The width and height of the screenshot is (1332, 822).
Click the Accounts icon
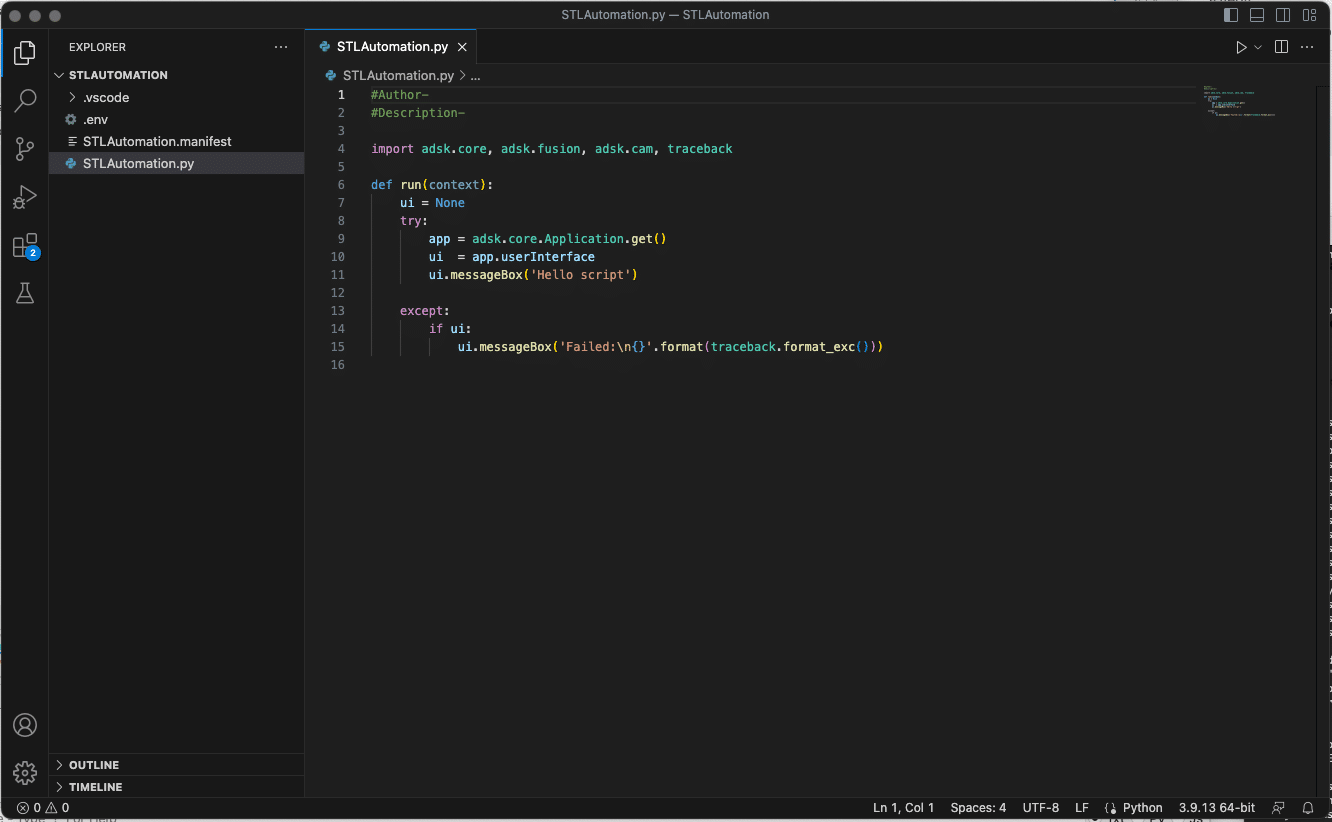pyautogui.click(x=25, y=725)
